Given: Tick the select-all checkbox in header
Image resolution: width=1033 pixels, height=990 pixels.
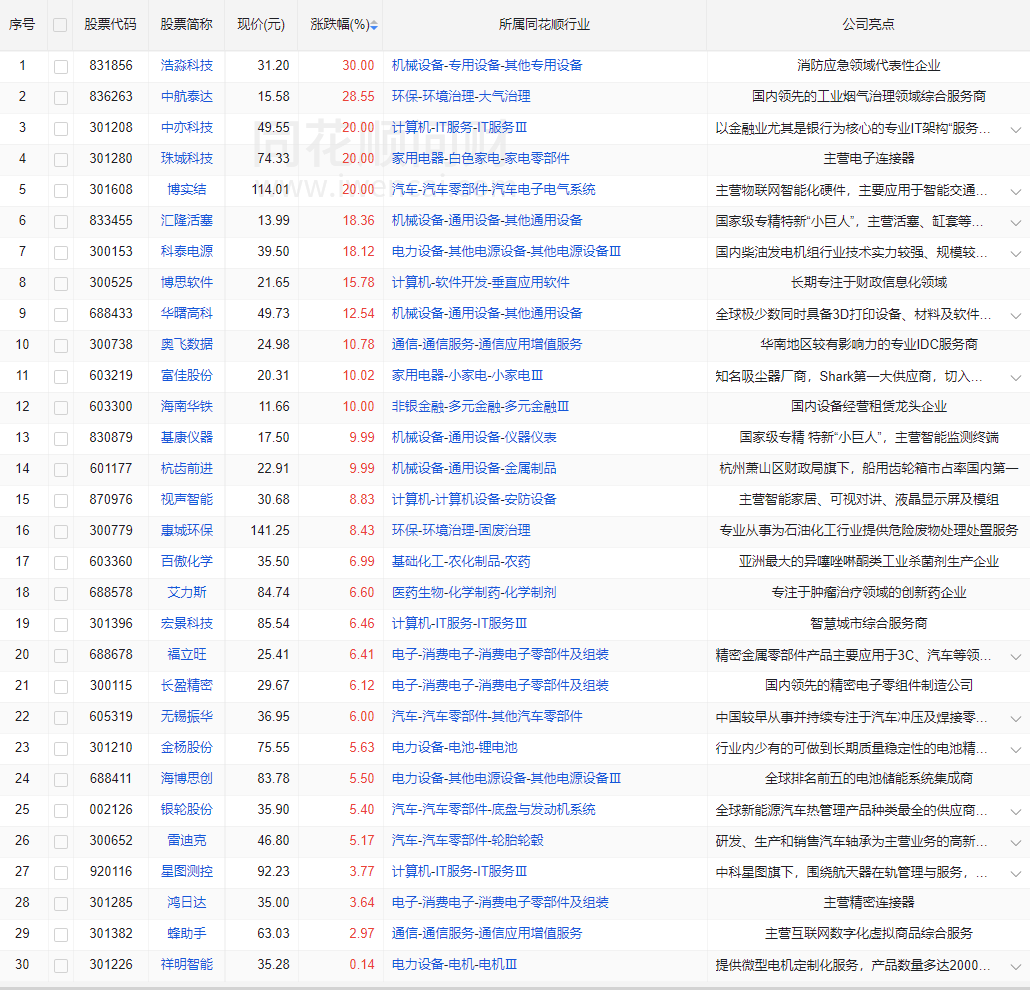Looking at the screenshot, I should (60, 25).
